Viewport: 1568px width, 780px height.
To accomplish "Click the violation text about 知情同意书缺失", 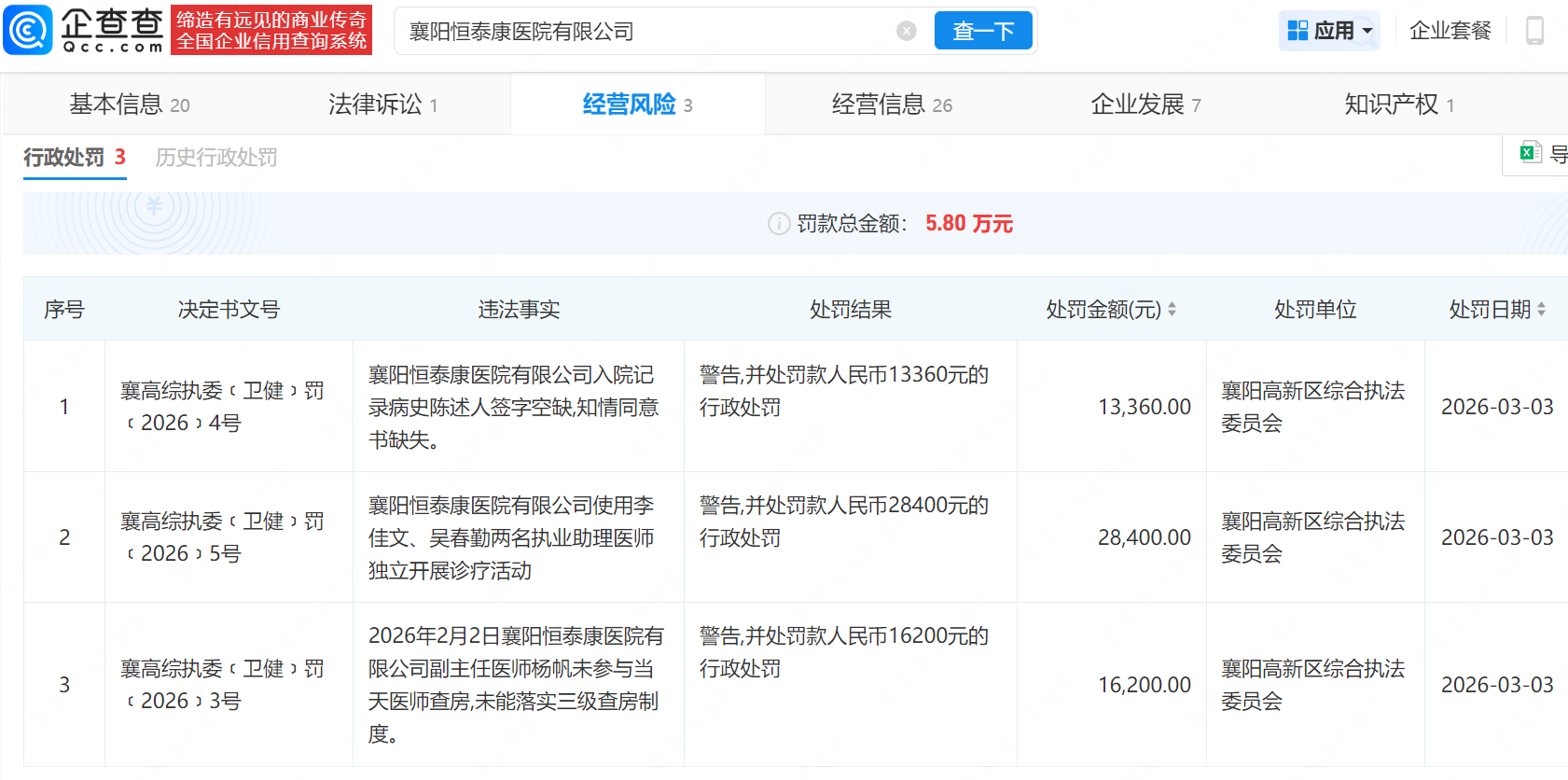I will tap(514, 407).
